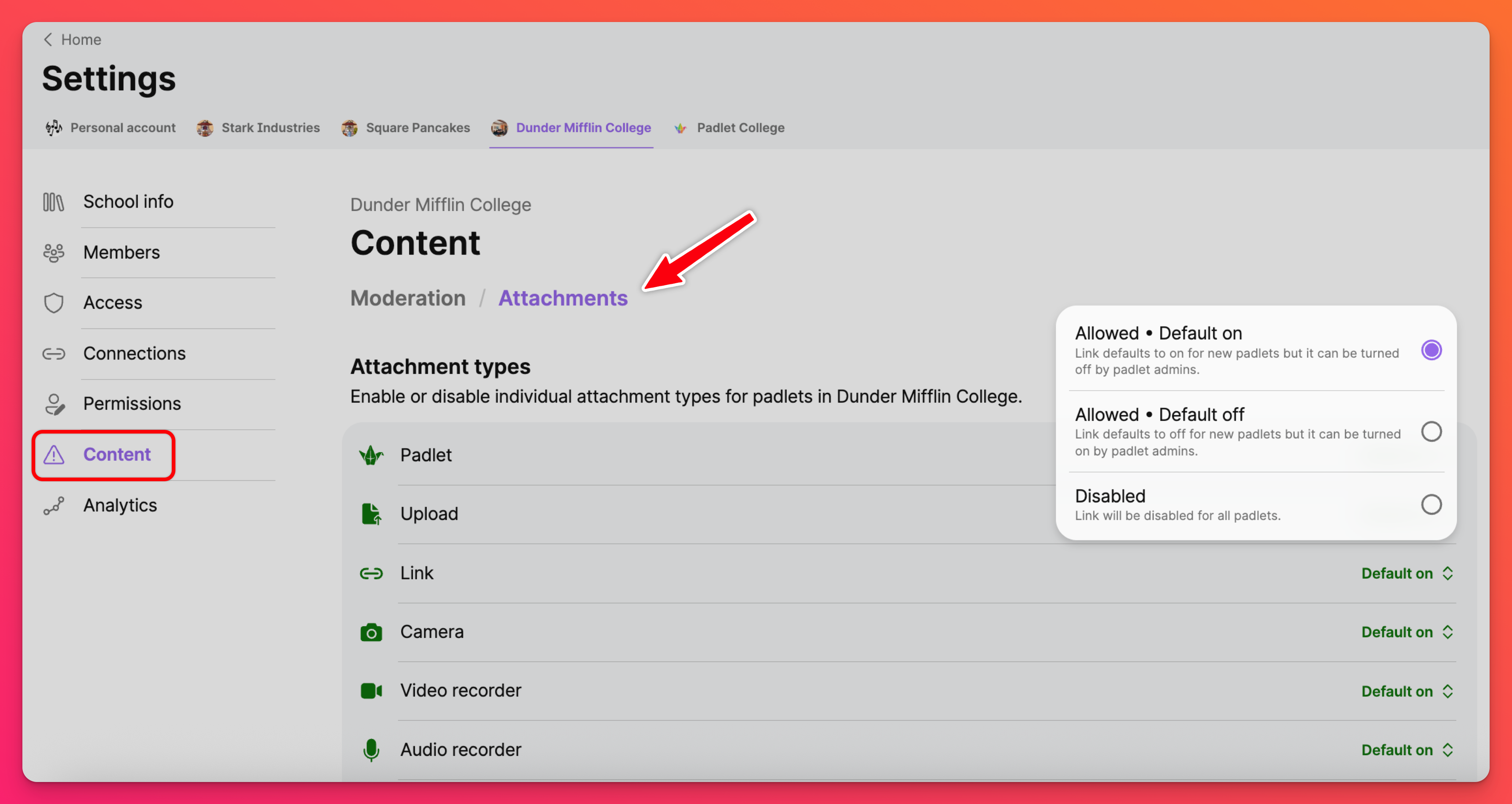This screenshot has width=1512, height=804.
Task: Click the Analytics graph icon
Action: pyautogui.click(x=54, y=505)
